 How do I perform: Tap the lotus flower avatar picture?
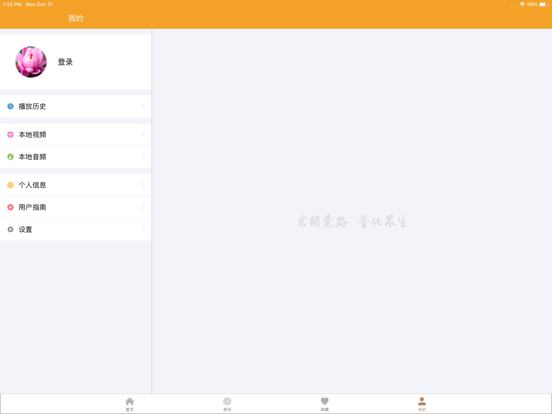(x=31, y=62)
